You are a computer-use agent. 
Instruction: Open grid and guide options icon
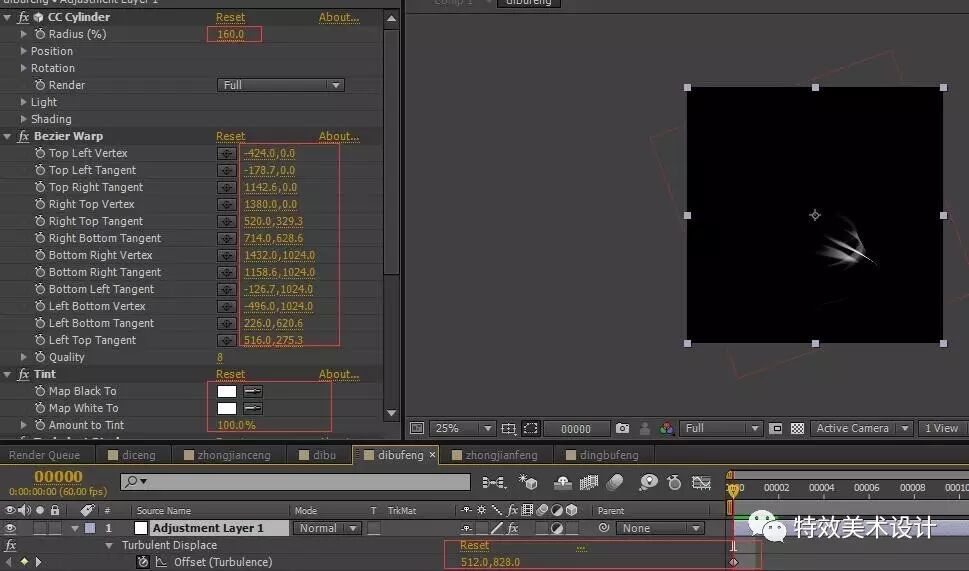(508, 428)
